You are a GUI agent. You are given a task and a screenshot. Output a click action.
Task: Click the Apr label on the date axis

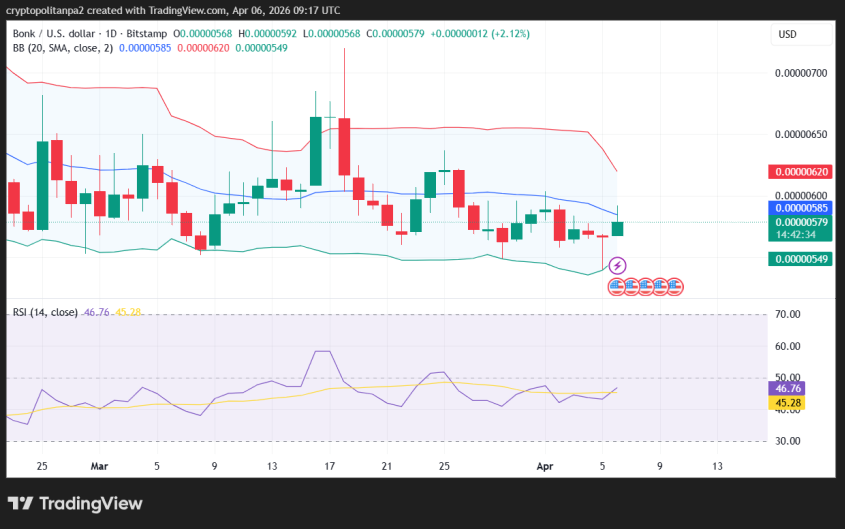coord(545,466)
